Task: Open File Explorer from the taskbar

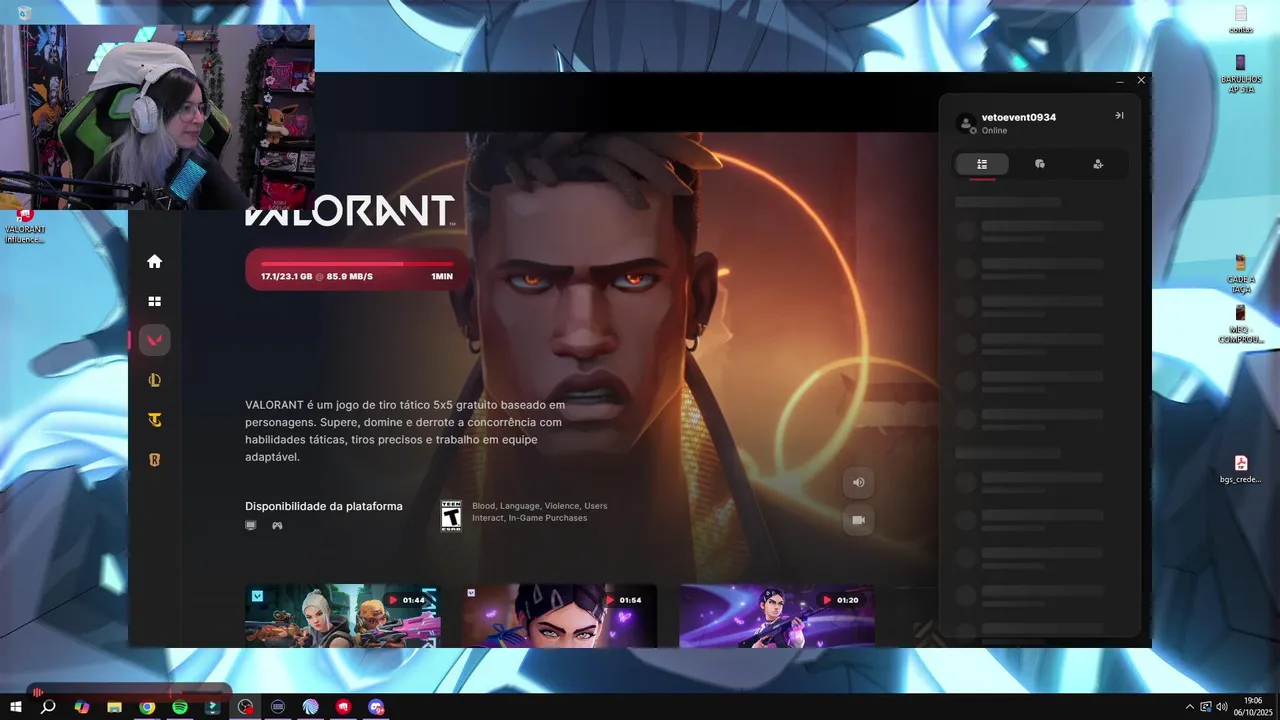Action: click(114, 707)
